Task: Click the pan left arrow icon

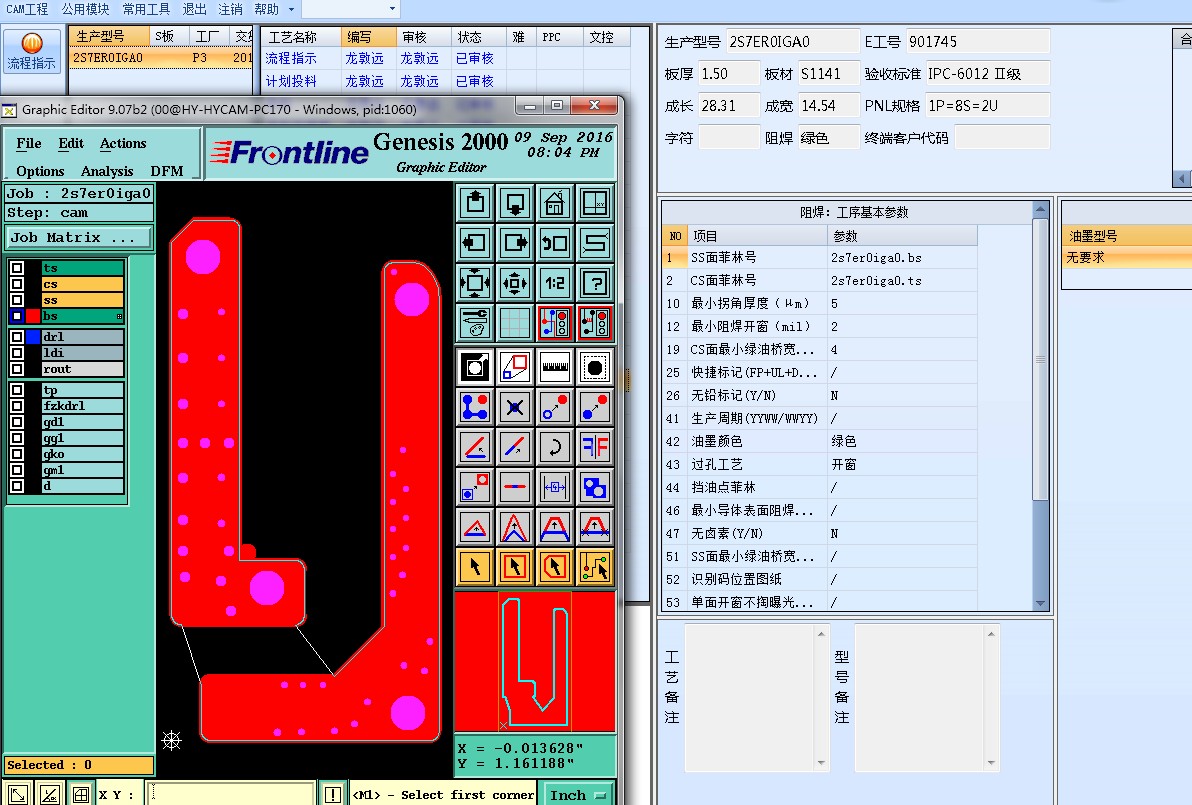Action: (x=475, y=243)
